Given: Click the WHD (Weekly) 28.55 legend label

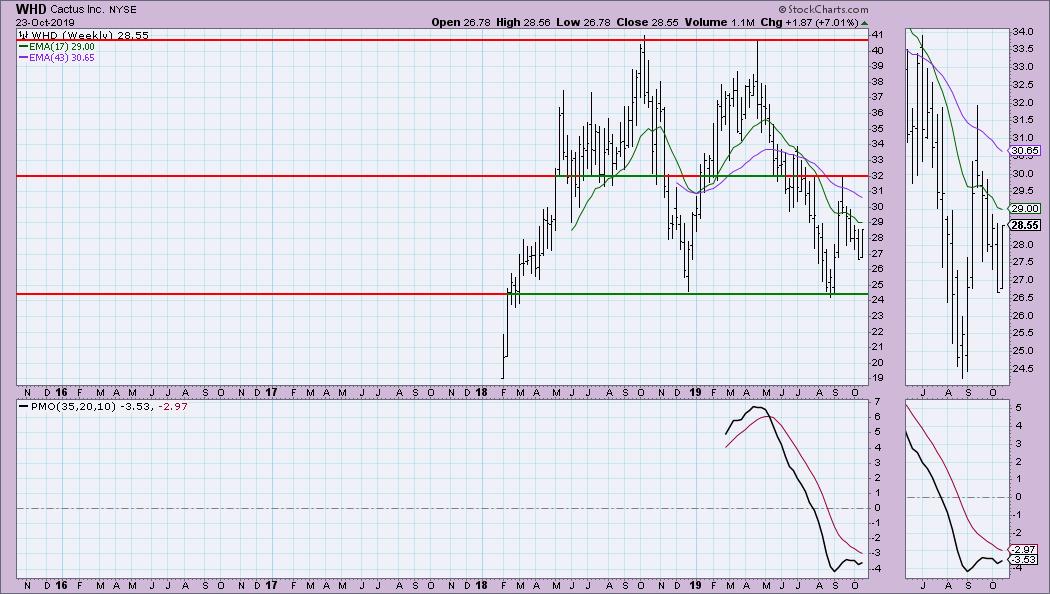Looking at the screenshot, I should tap(88, 35).
